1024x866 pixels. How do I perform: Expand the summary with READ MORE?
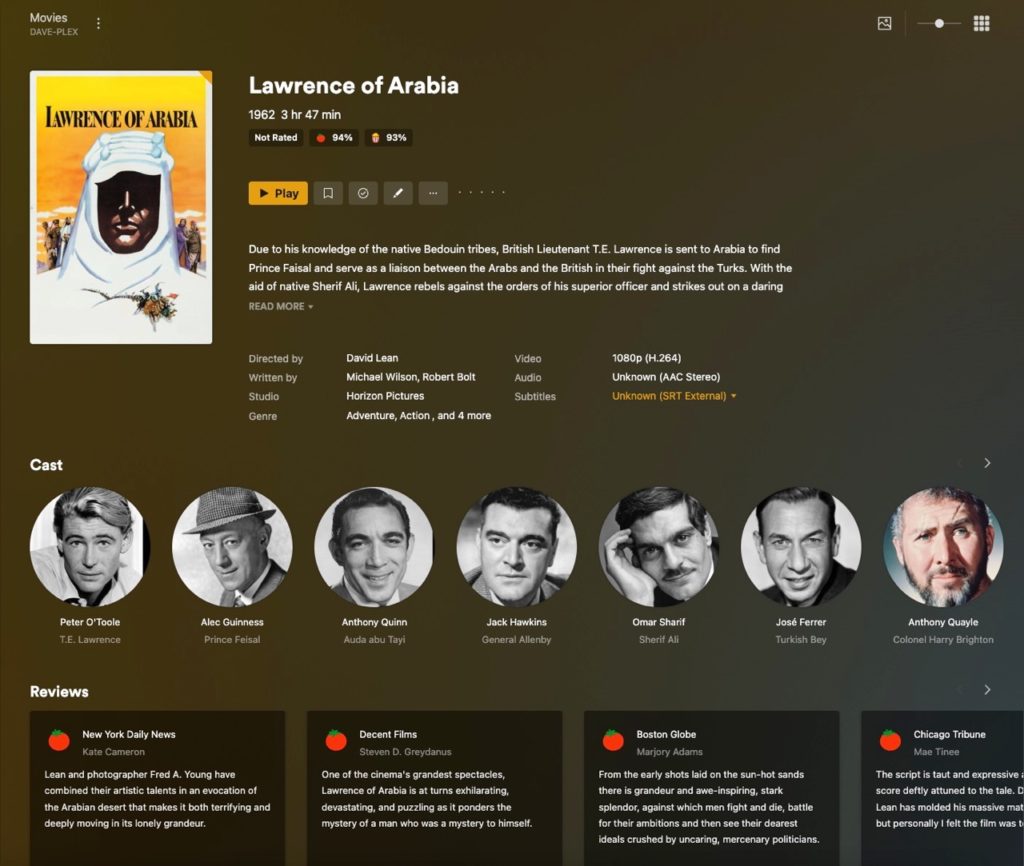point(281,306)
